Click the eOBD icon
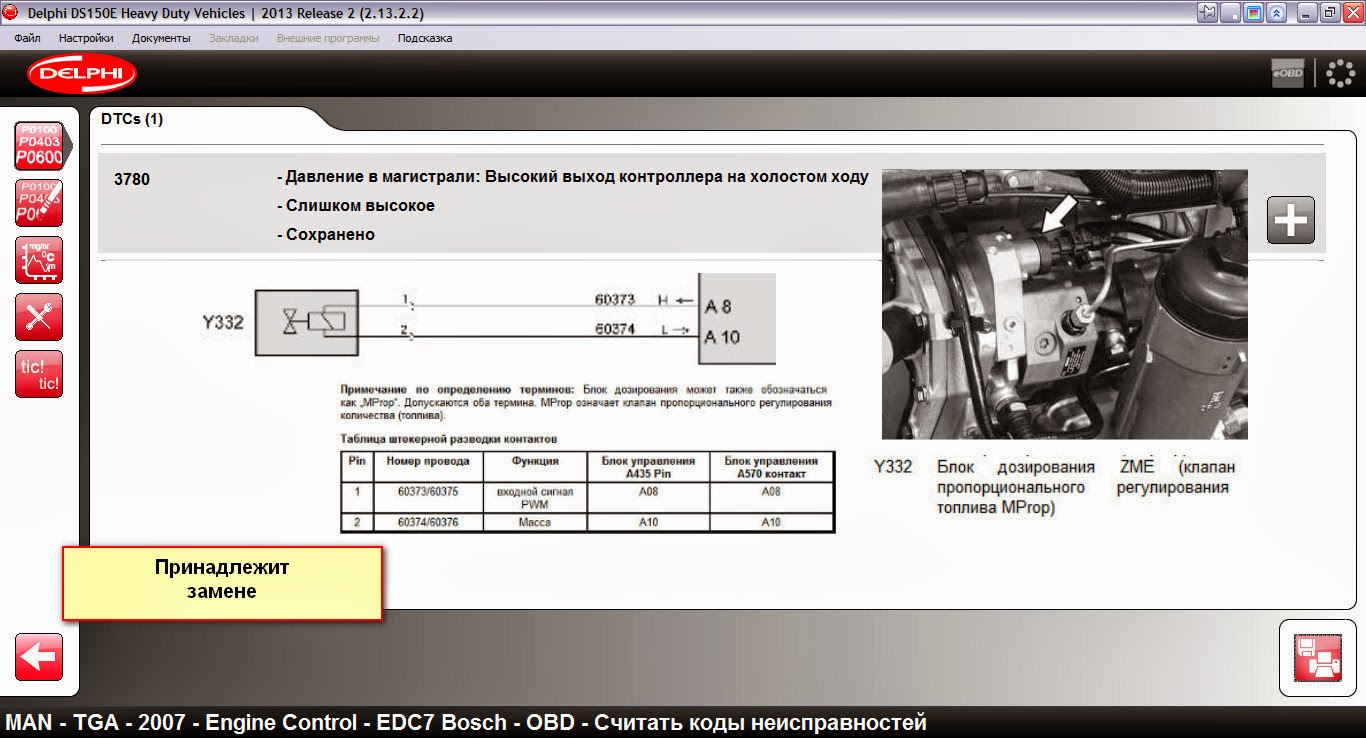1366x738 pixels. 1287,73
